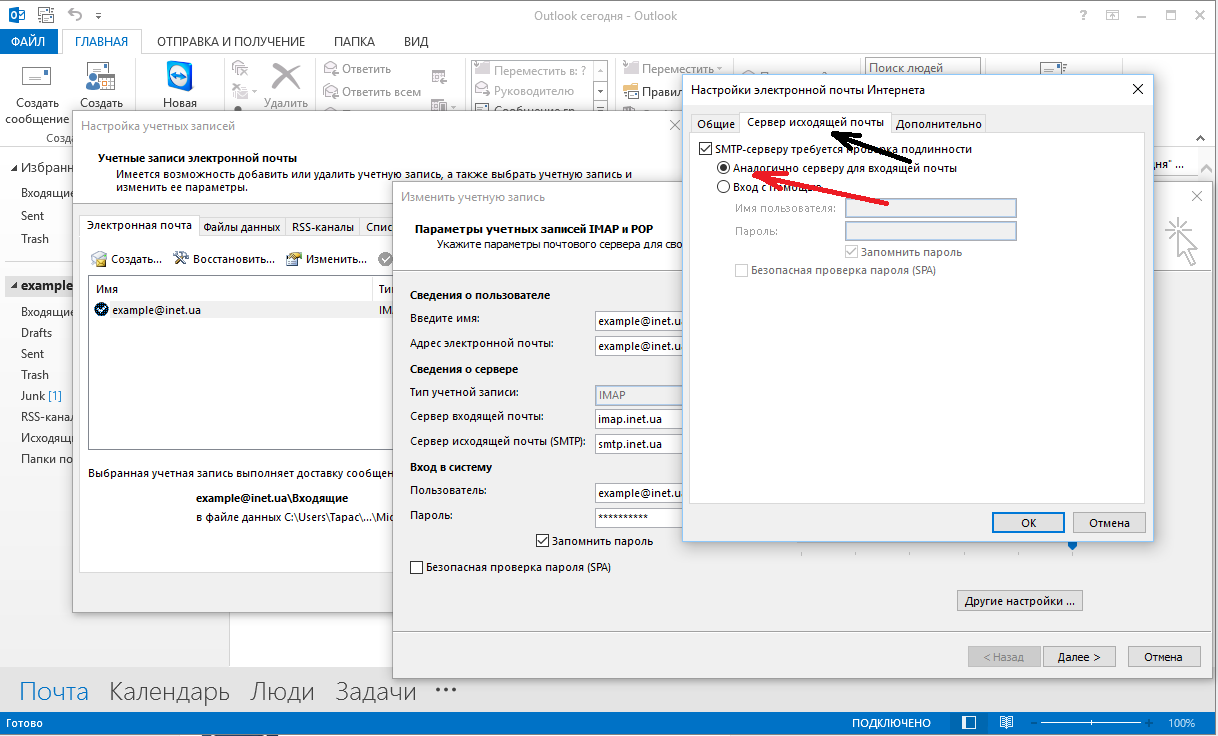Click the 'Изменить...' account icon

(x=294, y=259)
